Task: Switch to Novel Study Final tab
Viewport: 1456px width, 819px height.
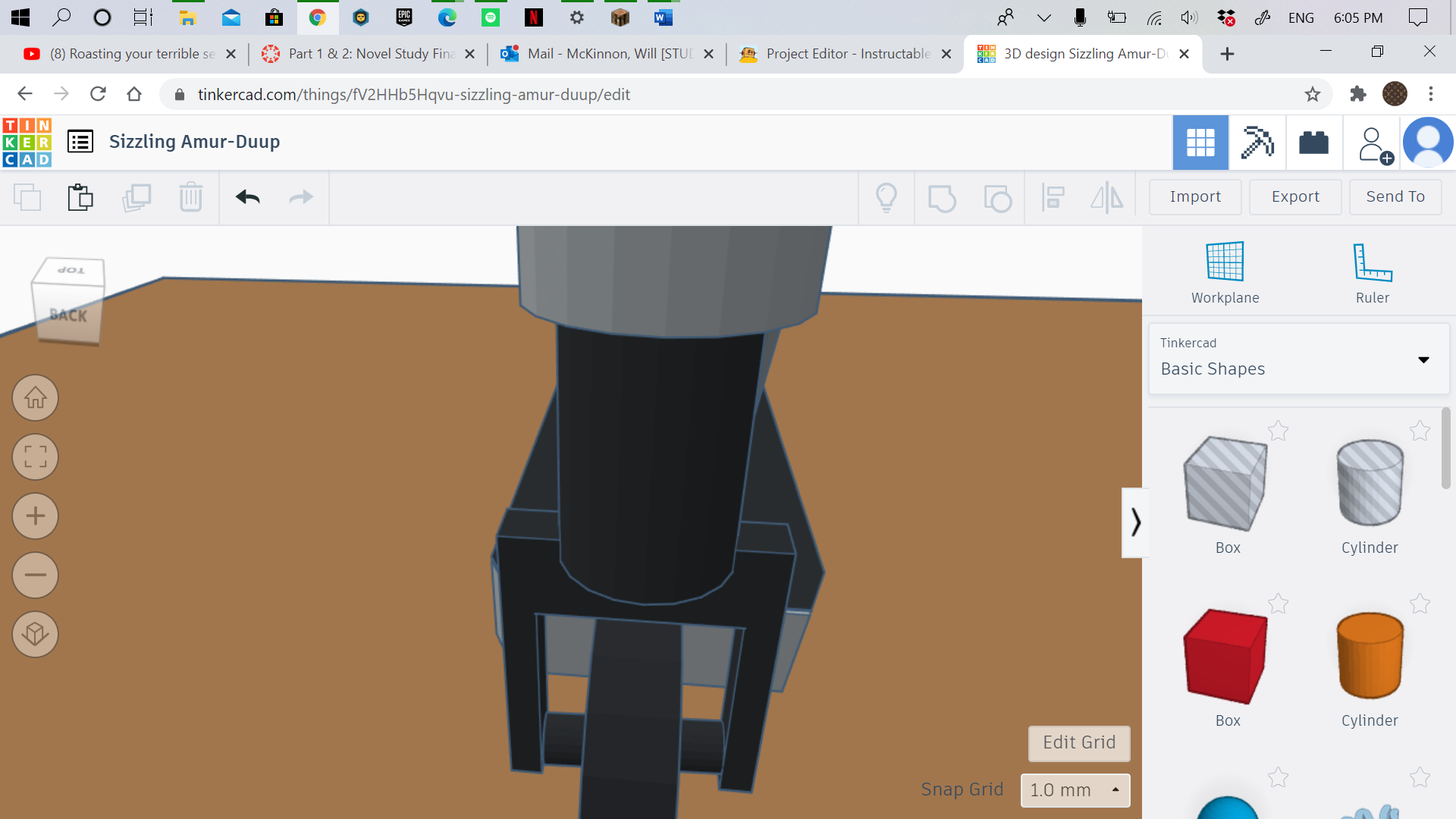Action: 368,54
